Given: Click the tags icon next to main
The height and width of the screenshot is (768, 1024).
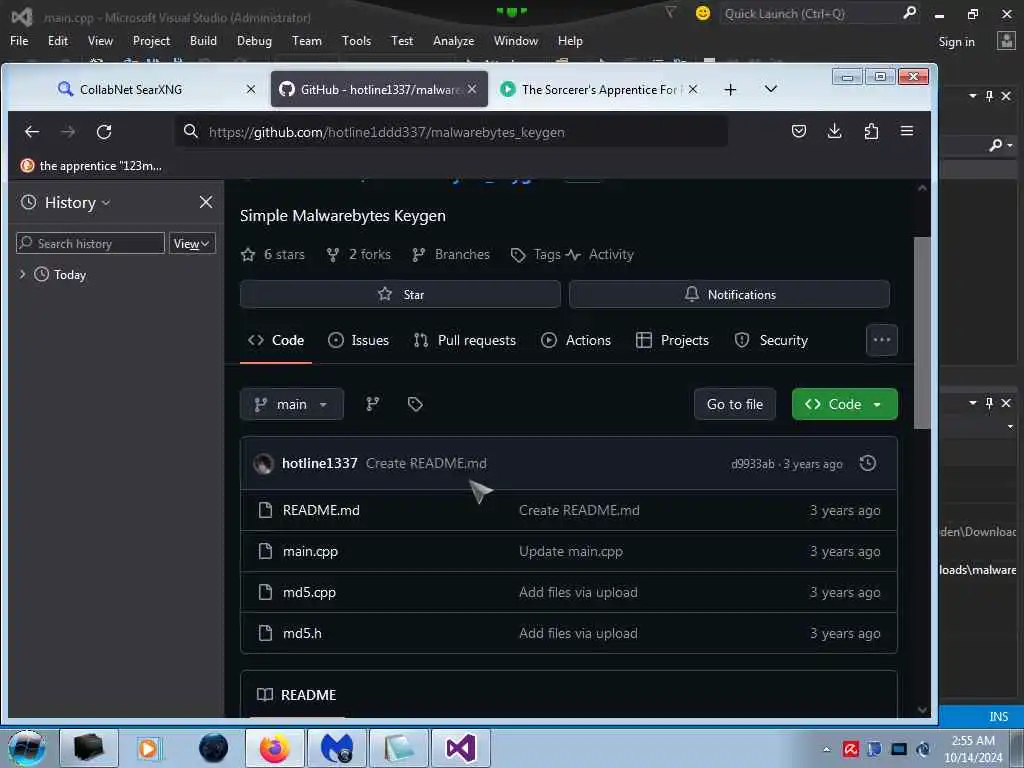Looking at the screenshot, I should [415, 404].
